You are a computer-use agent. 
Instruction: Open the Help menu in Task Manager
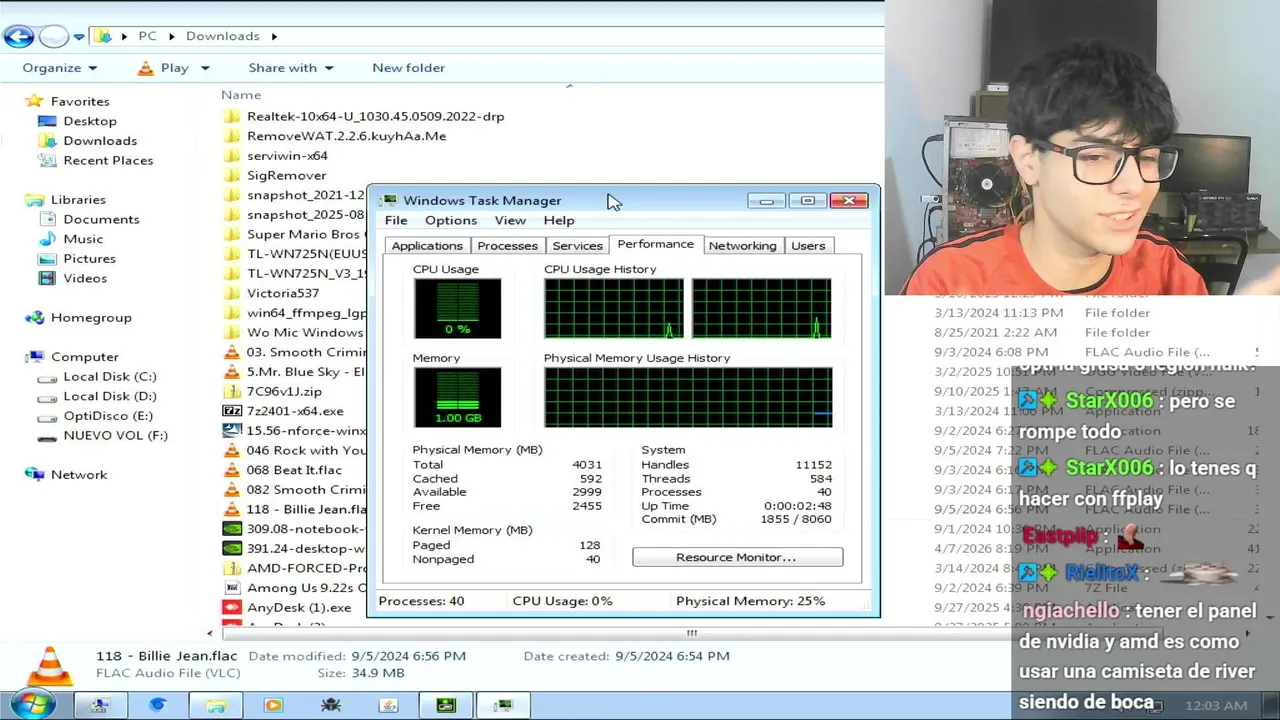pos(559,220)
